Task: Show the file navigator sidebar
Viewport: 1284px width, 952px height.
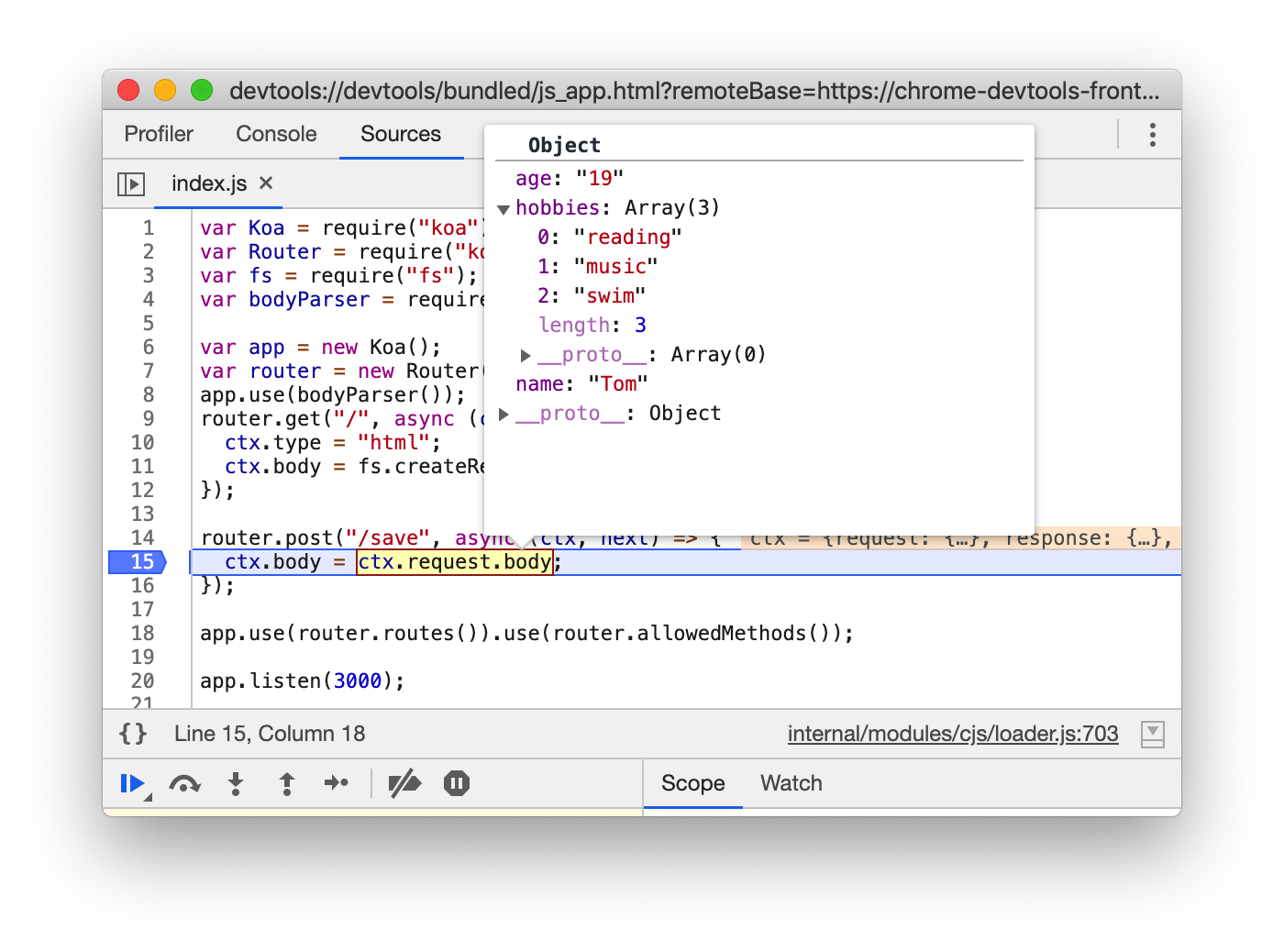Action: click(131, 183)
